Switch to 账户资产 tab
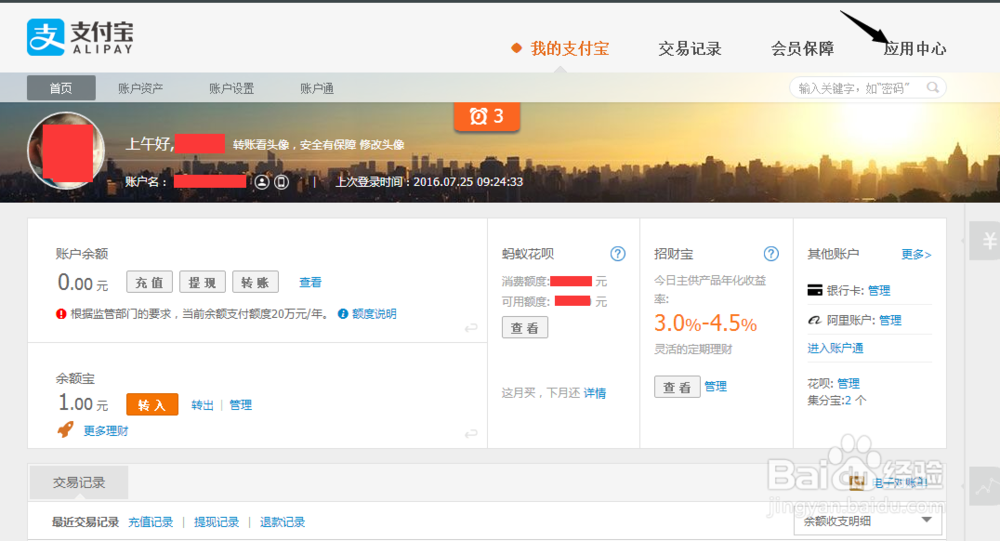 (140, 88)
